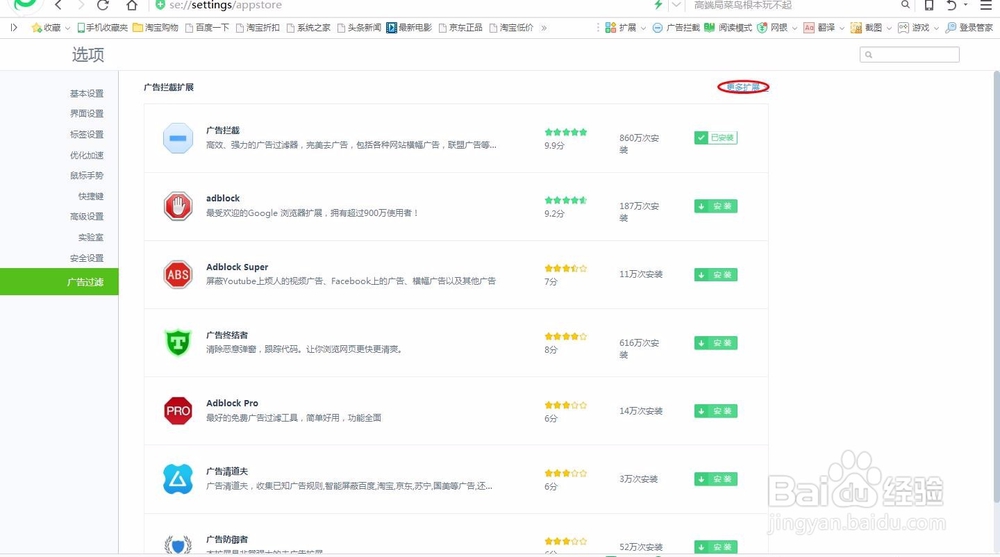Expand the 游戏 dropdown arrow
The width and height of the screenshot is (1000, 557).
click(x=936, y=28)
